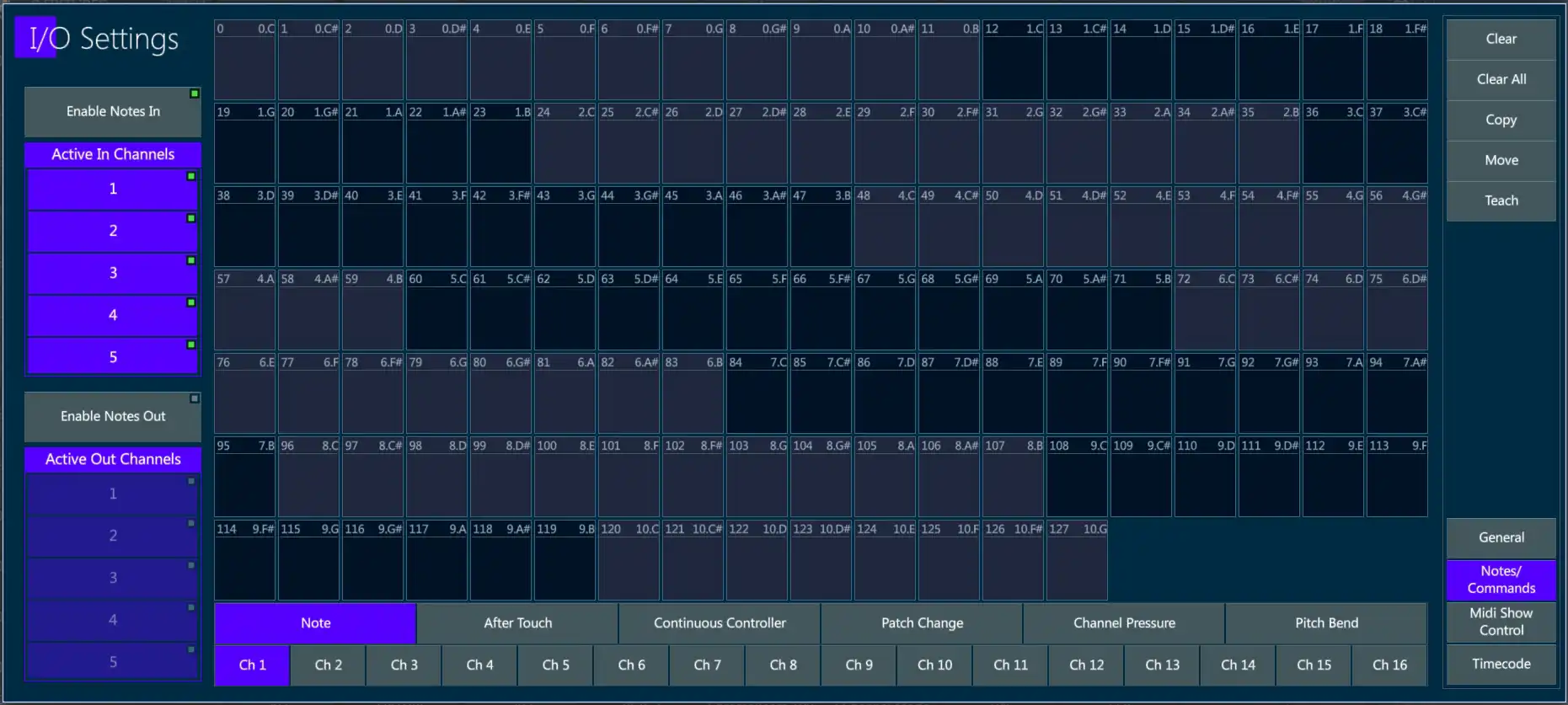Toggle Enable Notes In
Screen dimensions: 1568x705
113,112
